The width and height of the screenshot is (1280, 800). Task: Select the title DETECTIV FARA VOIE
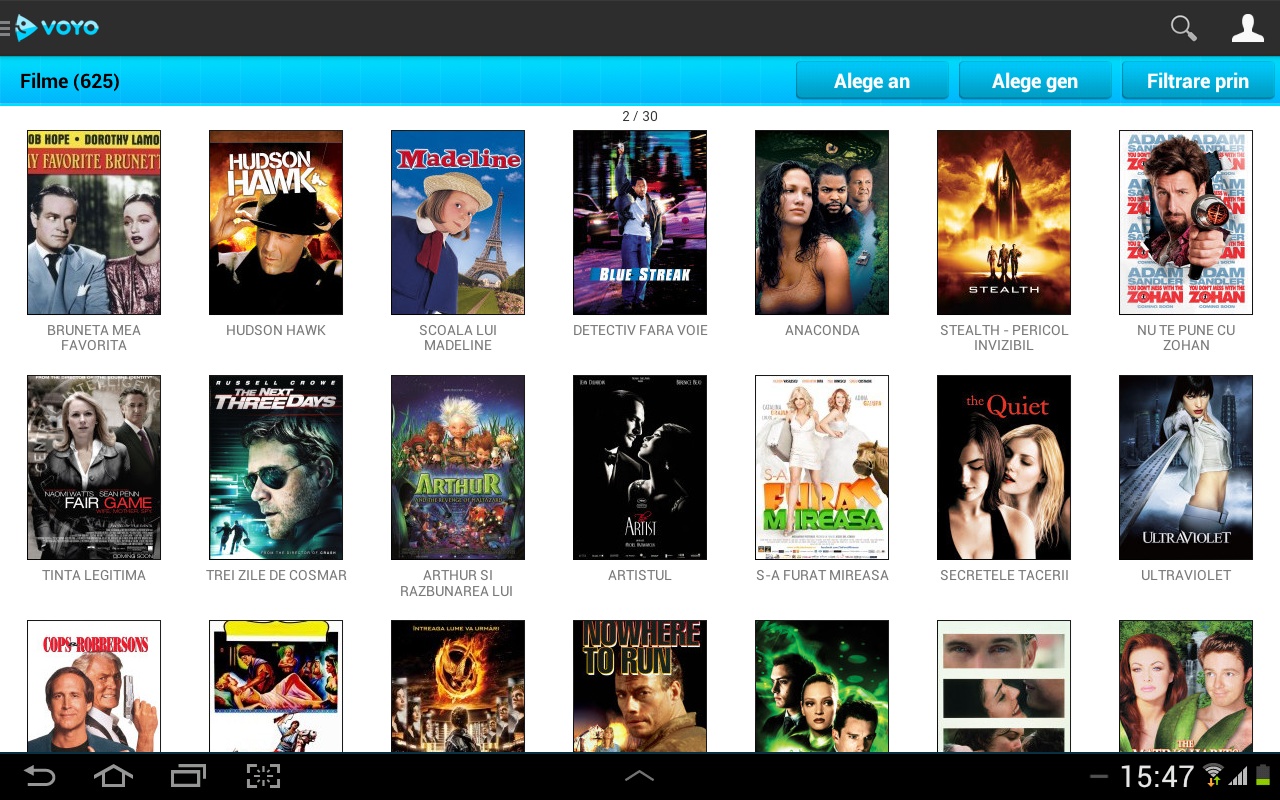coord(640,330)
